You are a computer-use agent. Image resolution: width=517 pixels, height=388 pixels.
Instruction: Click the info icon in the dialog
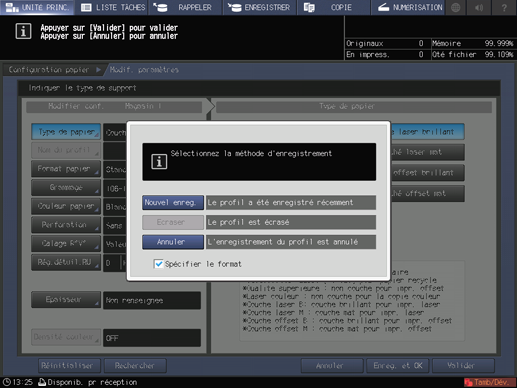coord(159,162)
